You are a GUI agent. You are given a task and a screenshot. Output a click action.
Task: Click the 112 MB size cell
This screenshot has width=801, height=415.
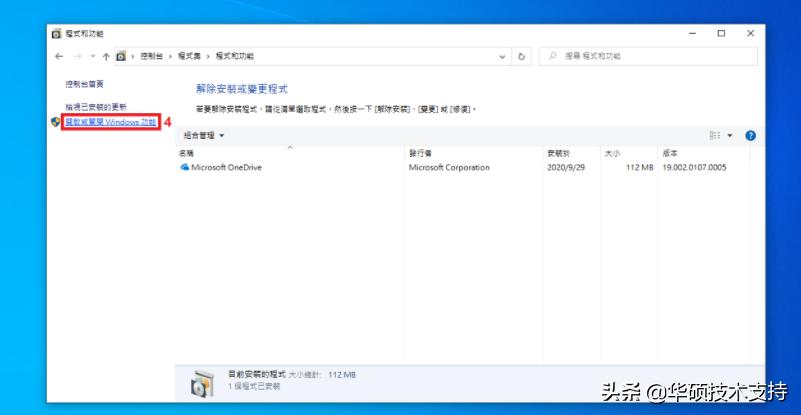[x=640, y=167]
